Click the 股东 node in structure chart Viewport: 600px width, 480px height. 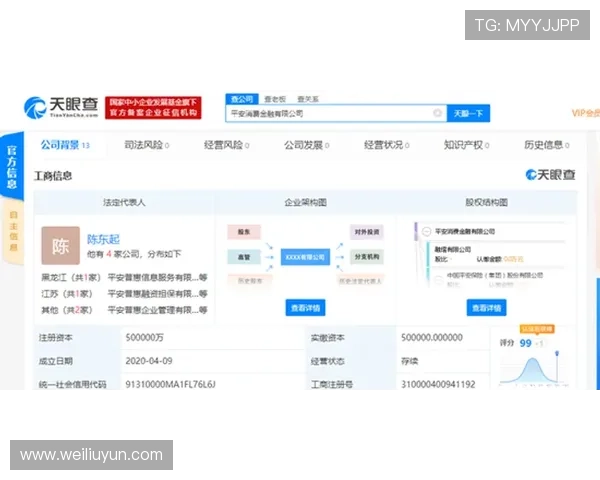(x=244, y=232)
